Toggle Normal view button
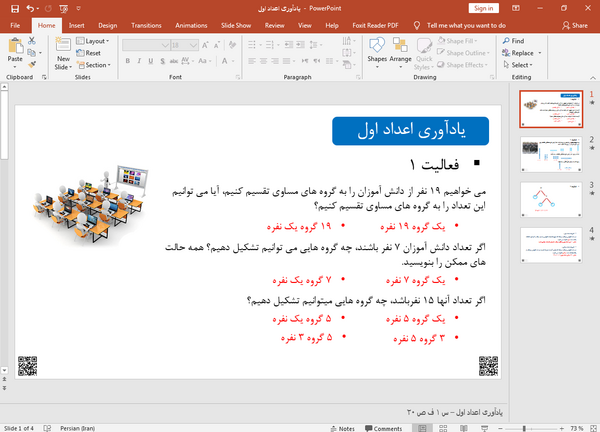Screen dimensions: 600x432 coord(422,428)
